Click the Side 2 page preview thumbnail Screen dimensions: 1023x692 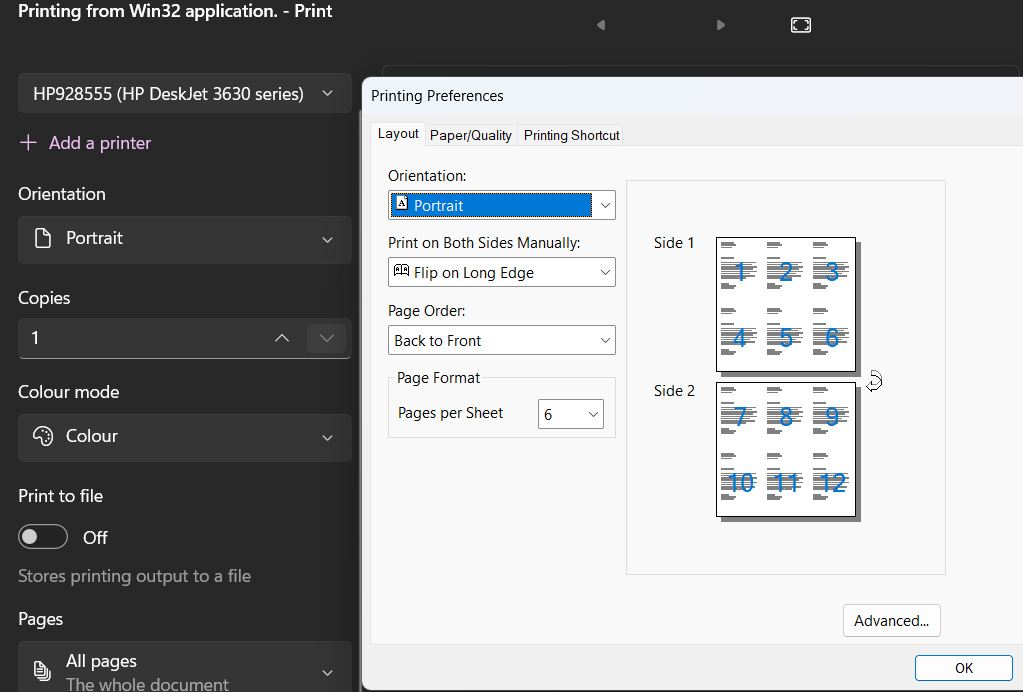pyautogui.click(x=786, y=449)
